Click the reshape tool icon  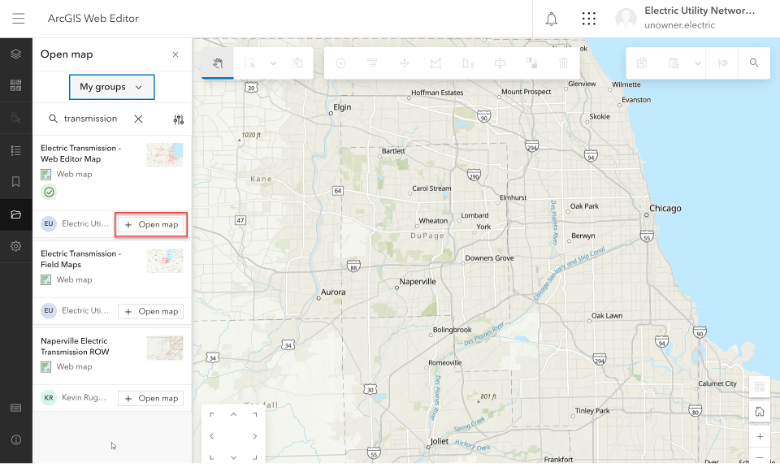coord(436,63)
